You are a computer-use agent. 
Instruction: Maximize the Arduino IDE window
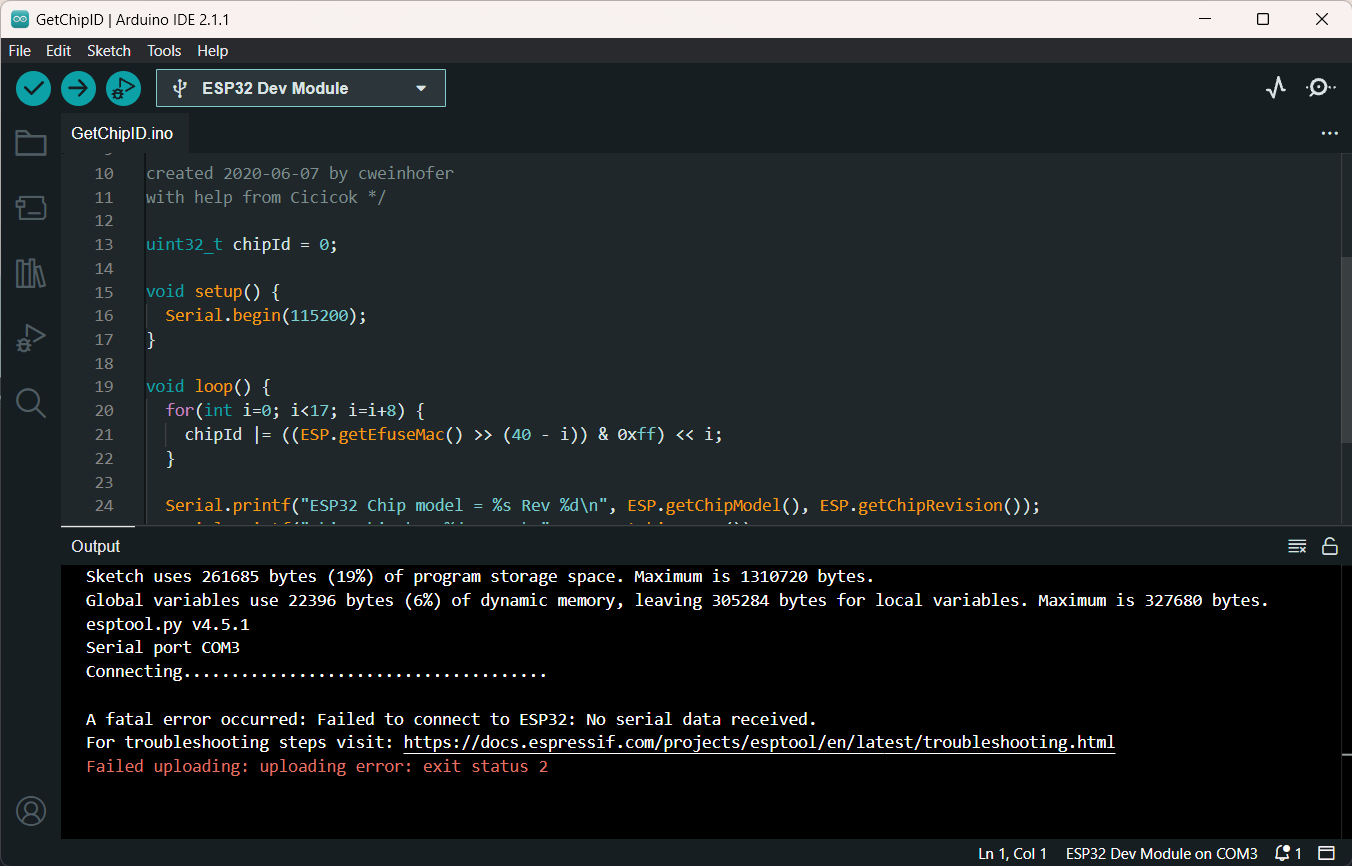pos(1263,19)
